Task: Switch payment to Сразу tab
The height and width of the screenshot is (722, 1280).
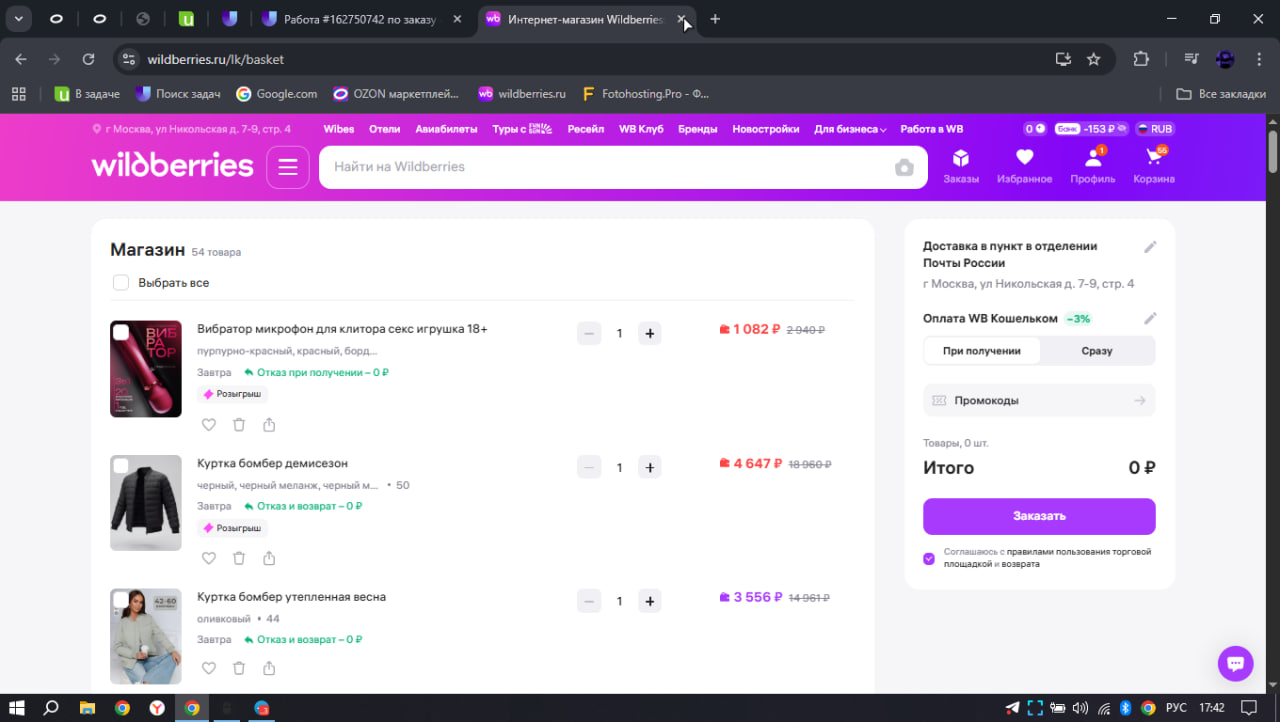Action: click(1096, 351)
